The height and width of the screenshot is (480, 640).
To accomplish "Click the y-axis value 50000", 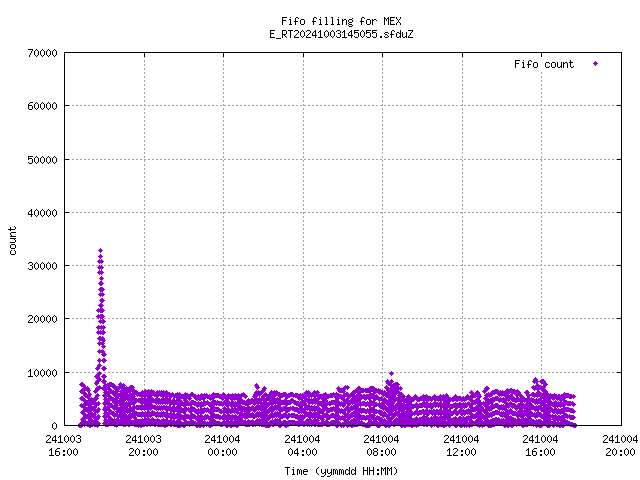I will coord(42,160).
